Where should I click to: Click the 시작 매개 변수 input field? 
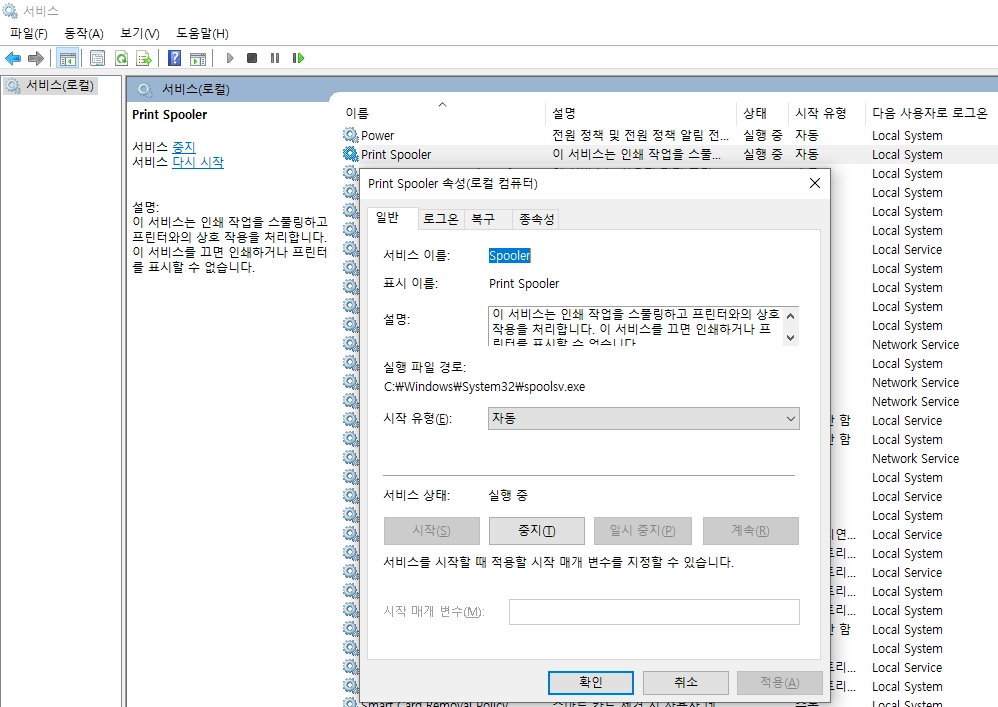pyautogui.click(x=654, y=612)
